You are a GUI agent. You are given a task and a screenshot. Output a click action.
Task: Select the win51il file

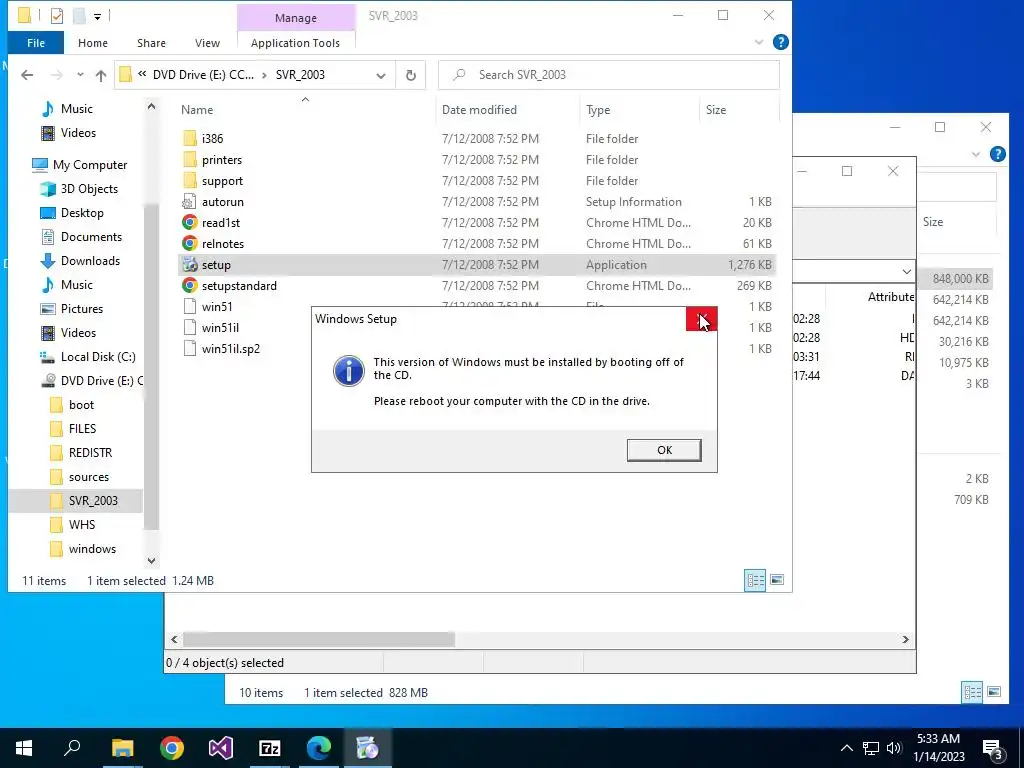pyautogui.click(x=220, y=327)
